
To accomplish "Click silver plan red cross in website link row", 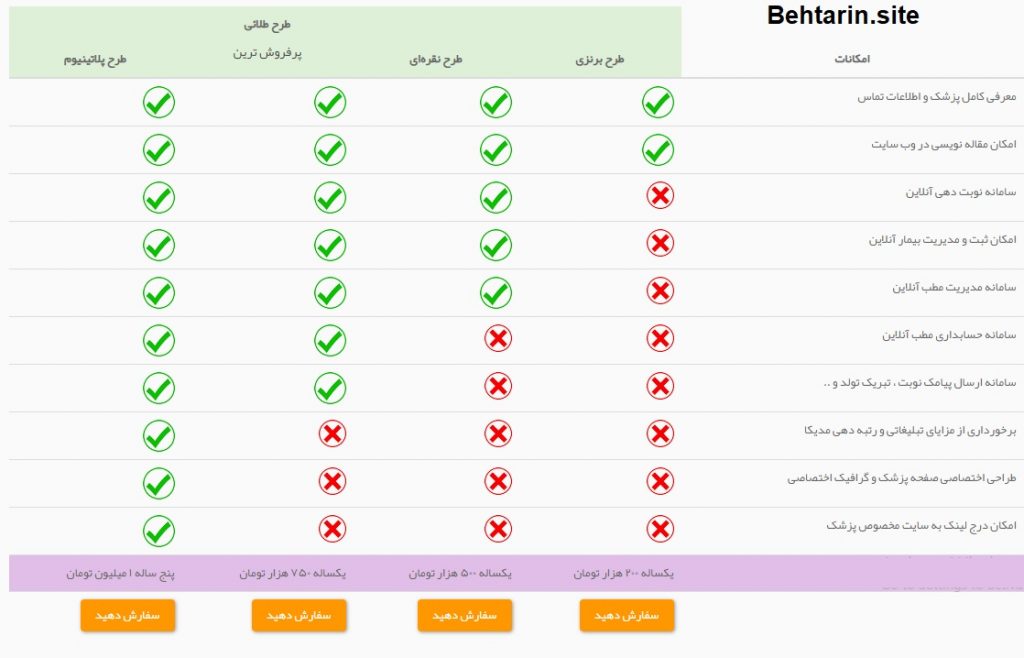I will [498, 529].
